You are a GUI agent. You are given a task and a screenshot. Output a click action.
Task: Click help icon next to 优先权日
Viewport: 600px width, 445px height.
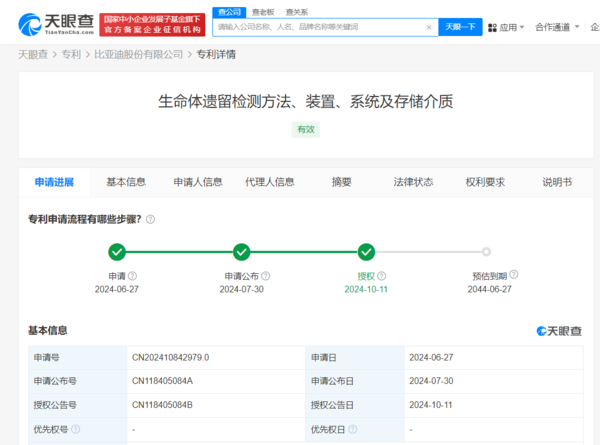point(353,429)
